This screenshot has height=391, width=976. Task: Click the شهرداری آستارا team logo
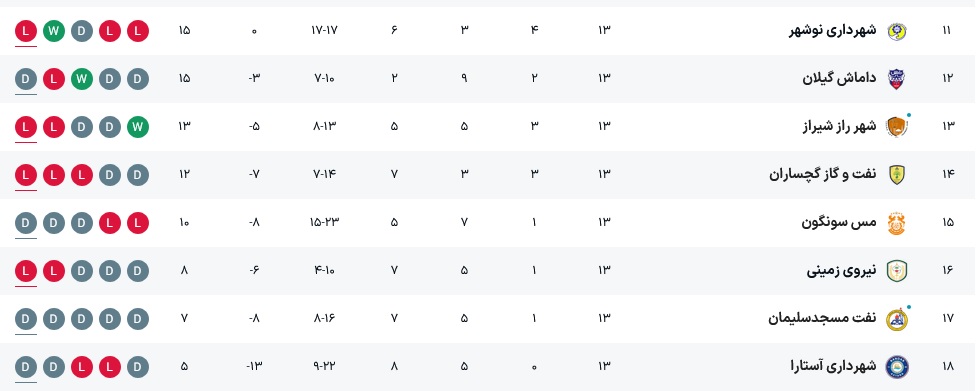click(x=896, y=366)
